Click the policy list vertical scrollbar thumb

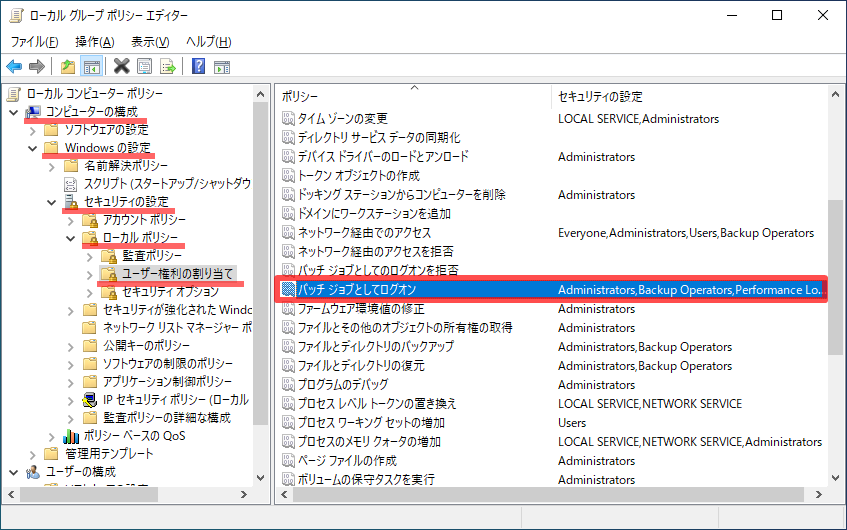(x=836, y=278)
